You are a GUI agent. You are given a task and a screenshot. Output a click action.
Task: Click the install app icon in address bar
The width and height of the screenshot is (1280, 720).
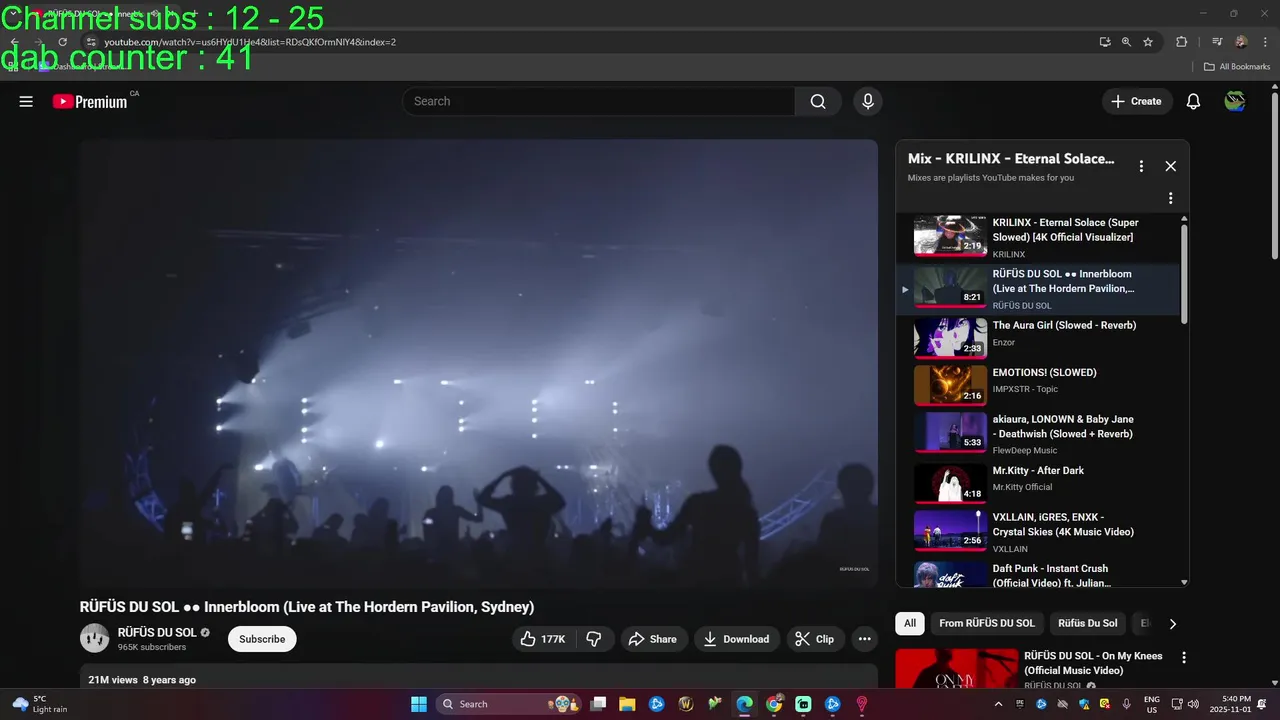click(x=1105, y=42)
